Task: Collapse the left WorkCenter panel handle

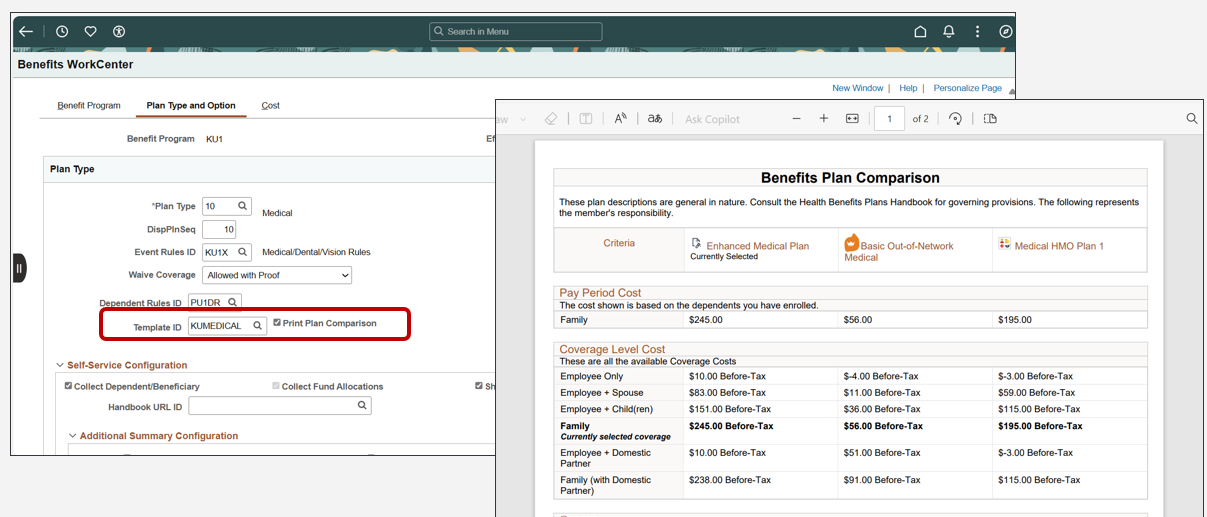Action: pyautogui.click(x=19, y=268)
